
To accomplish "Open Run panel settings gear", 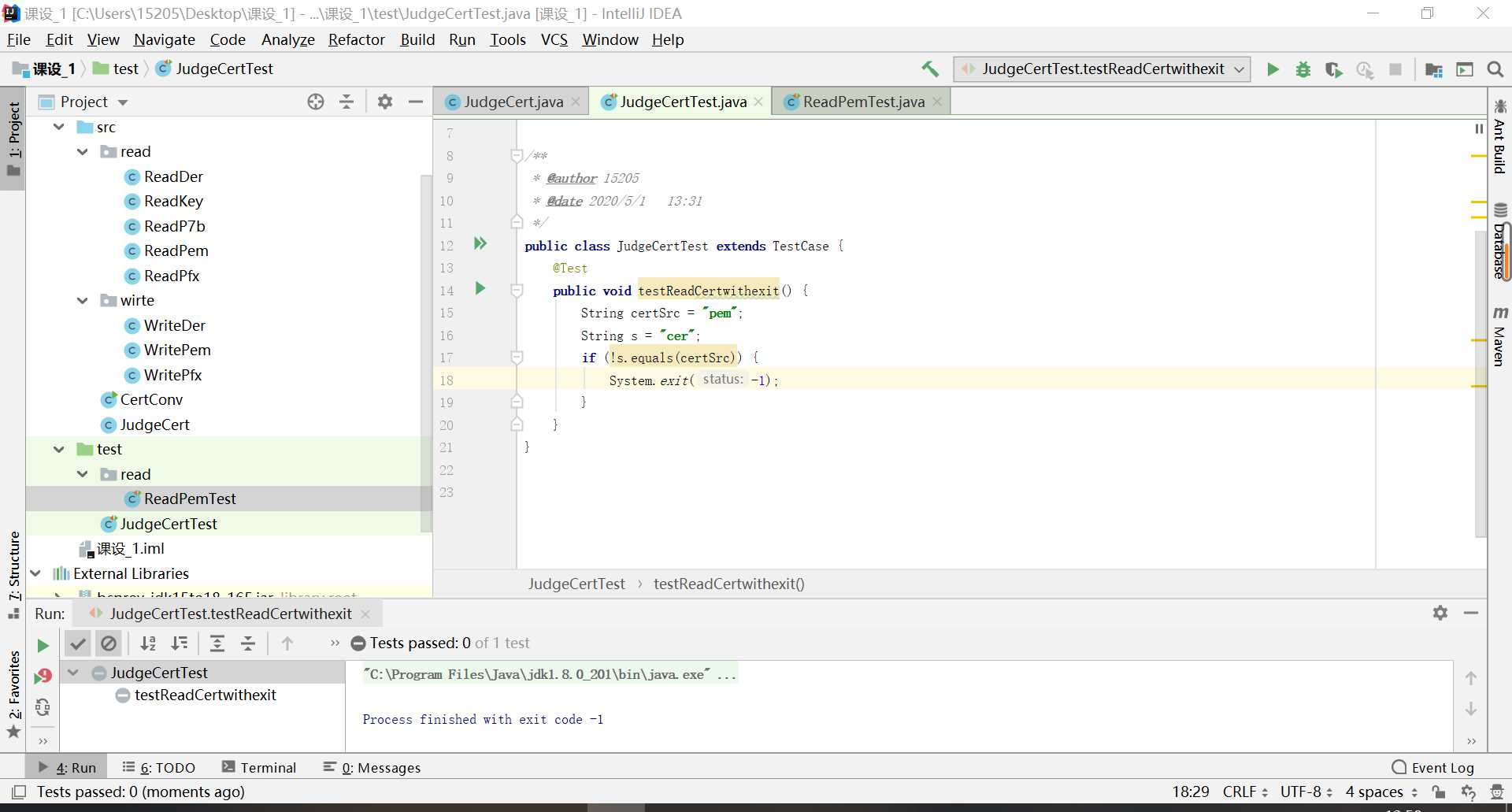I will coord(1440,613).
